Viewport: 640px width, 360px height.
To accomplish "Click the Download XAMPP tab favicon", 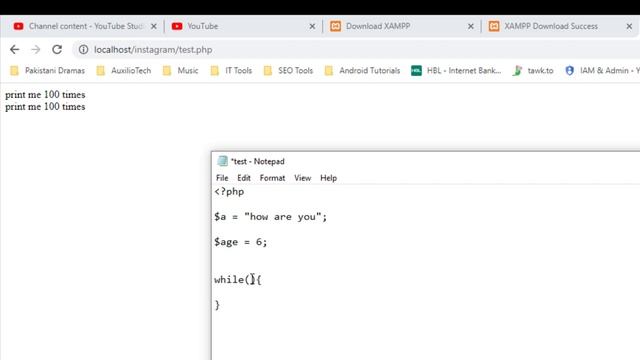I will 336,26.
